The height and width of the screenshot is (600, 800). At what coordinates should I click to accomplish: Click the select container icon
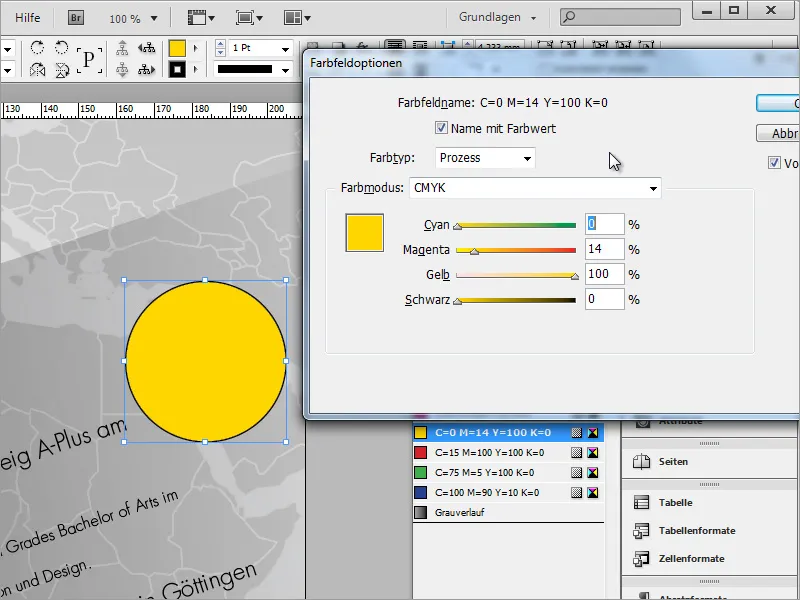(x=122, y=48)
